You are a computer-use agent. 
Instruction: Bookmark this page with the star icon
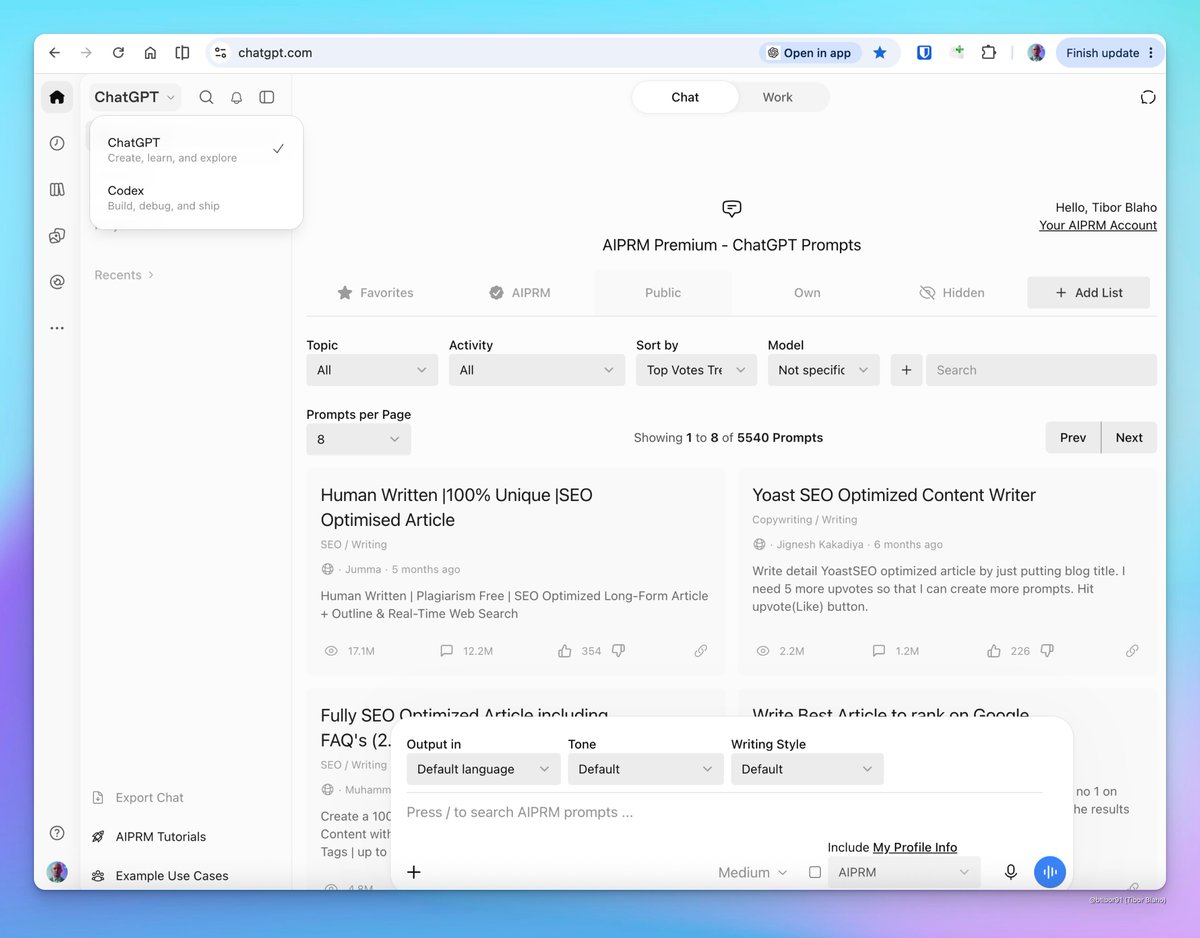[880, 53]
